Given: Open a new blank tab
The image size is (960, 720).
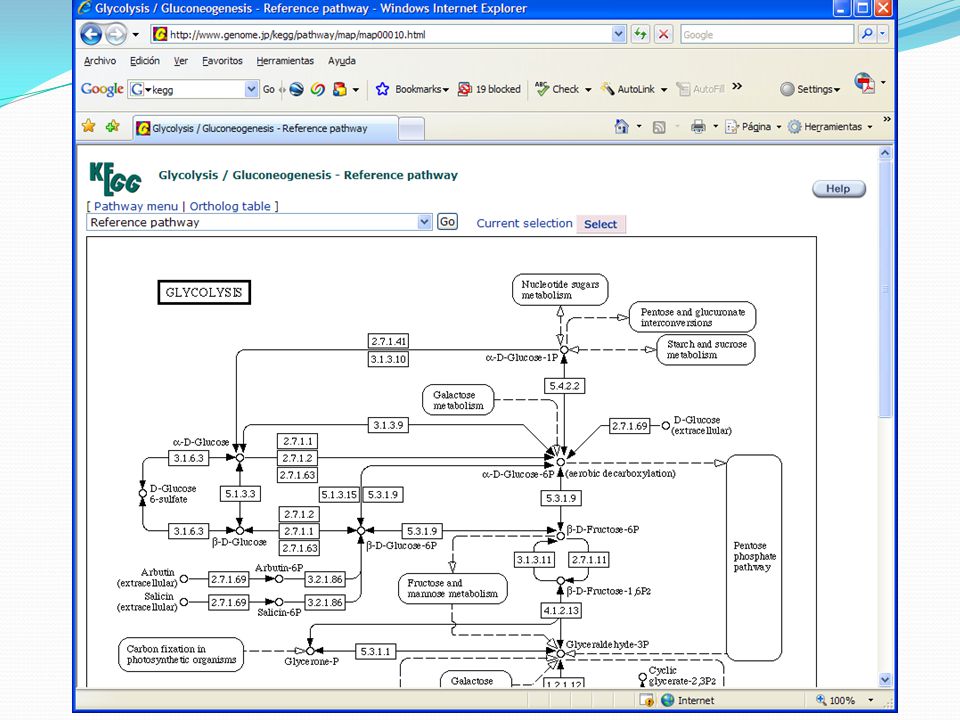Looking at the screenshot, I should coord(411,129).
